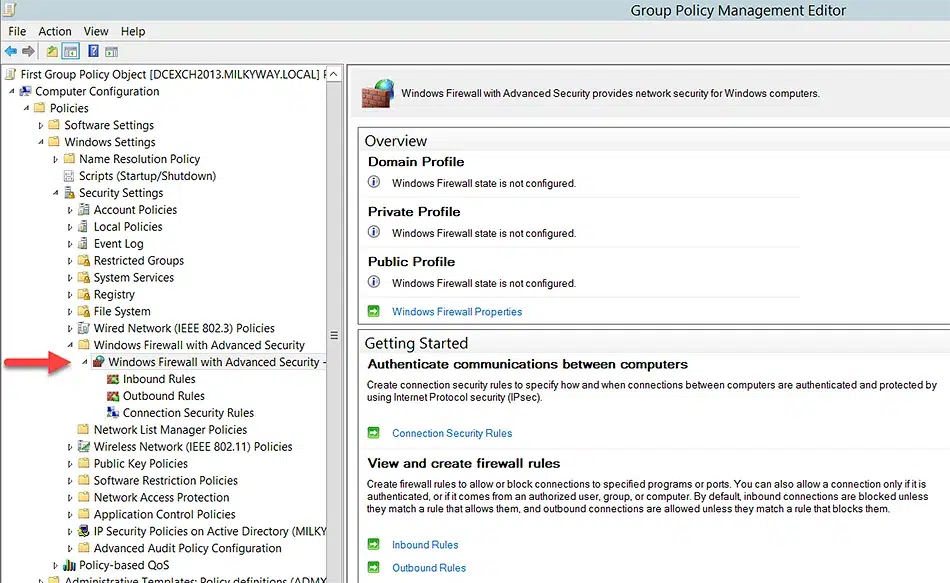Click the Forward arrow toolbar icon
This screenshot has width=950, height=583.
(28, 52)
